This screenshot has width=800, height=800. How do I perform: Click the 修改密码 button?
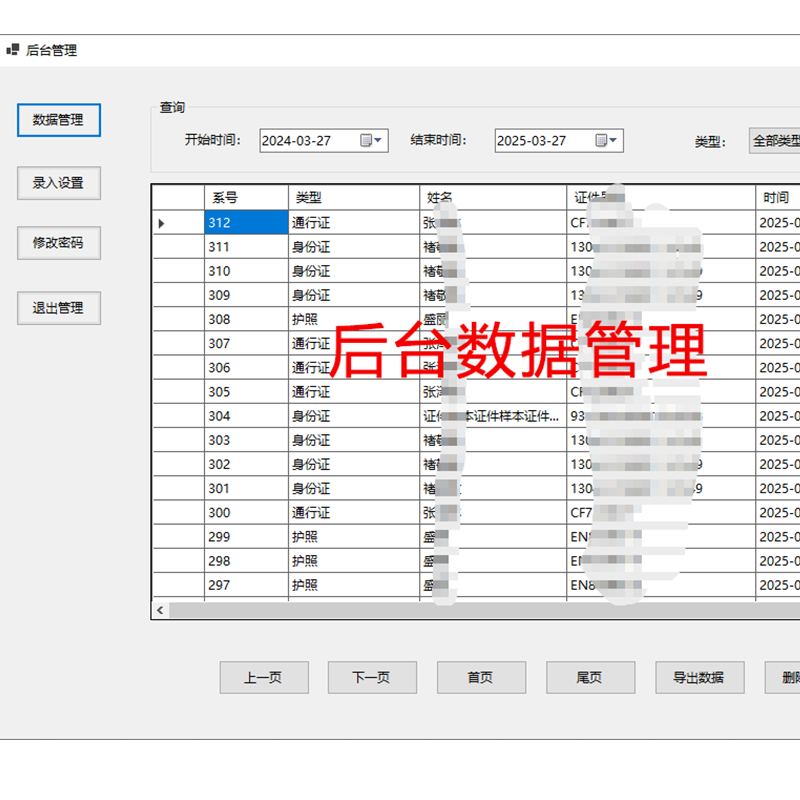58,243
